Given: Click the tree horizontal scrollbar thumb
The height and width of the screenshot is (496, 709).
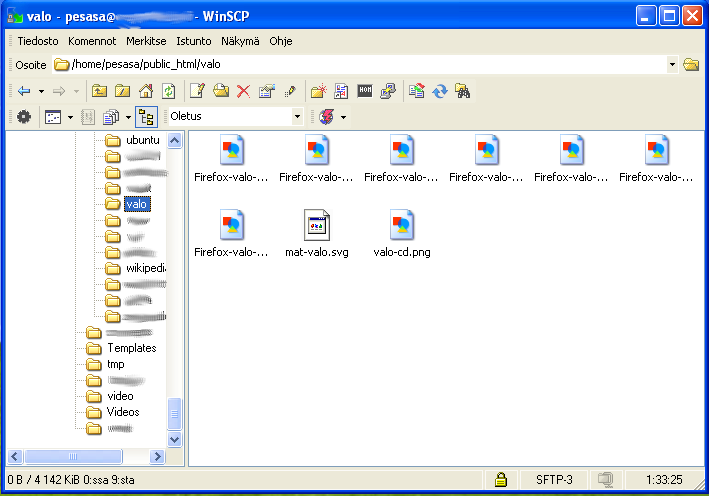Looking at the screenshot, I should pos(73,457).
